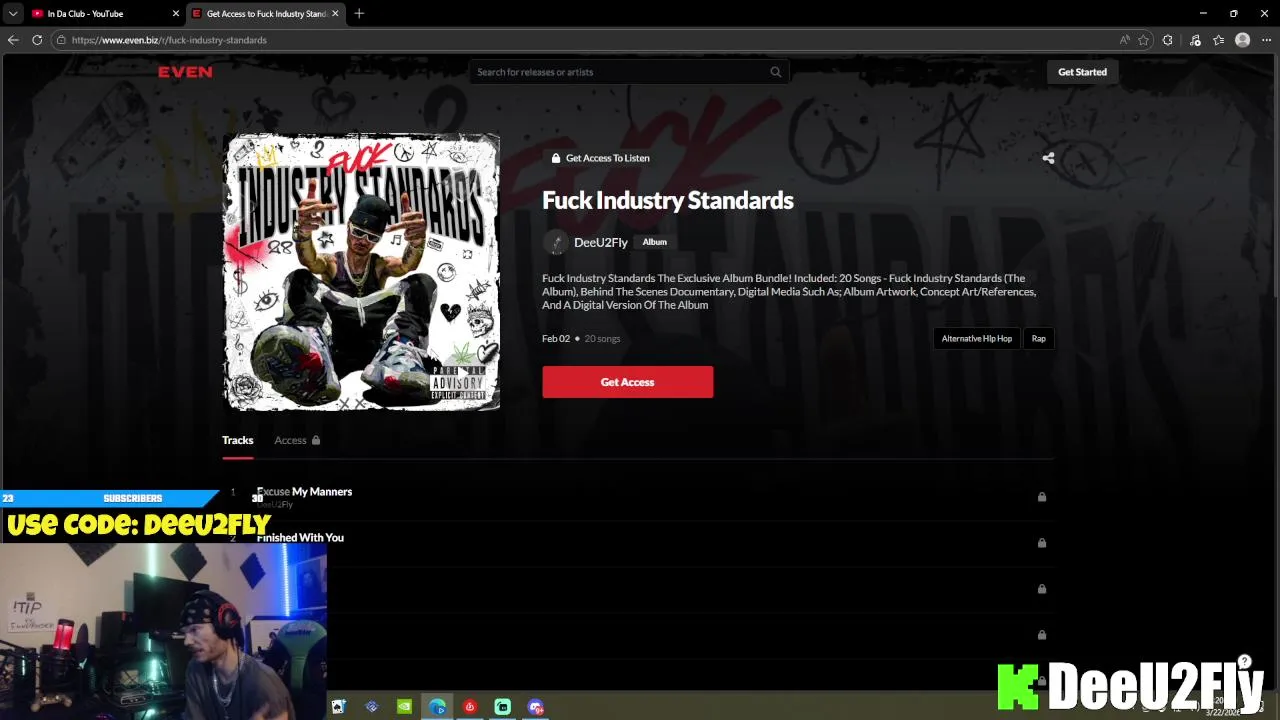Open the media control music icon
The width and height of the screenshot is (1280, 720).
(x=1195, y=40)
